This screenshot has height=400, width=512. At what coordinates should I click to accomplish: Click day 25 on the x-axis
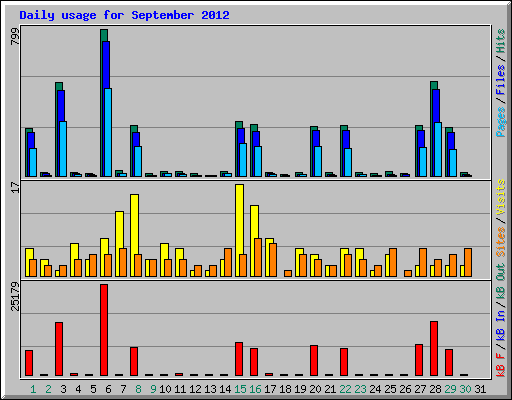(390, 389)
